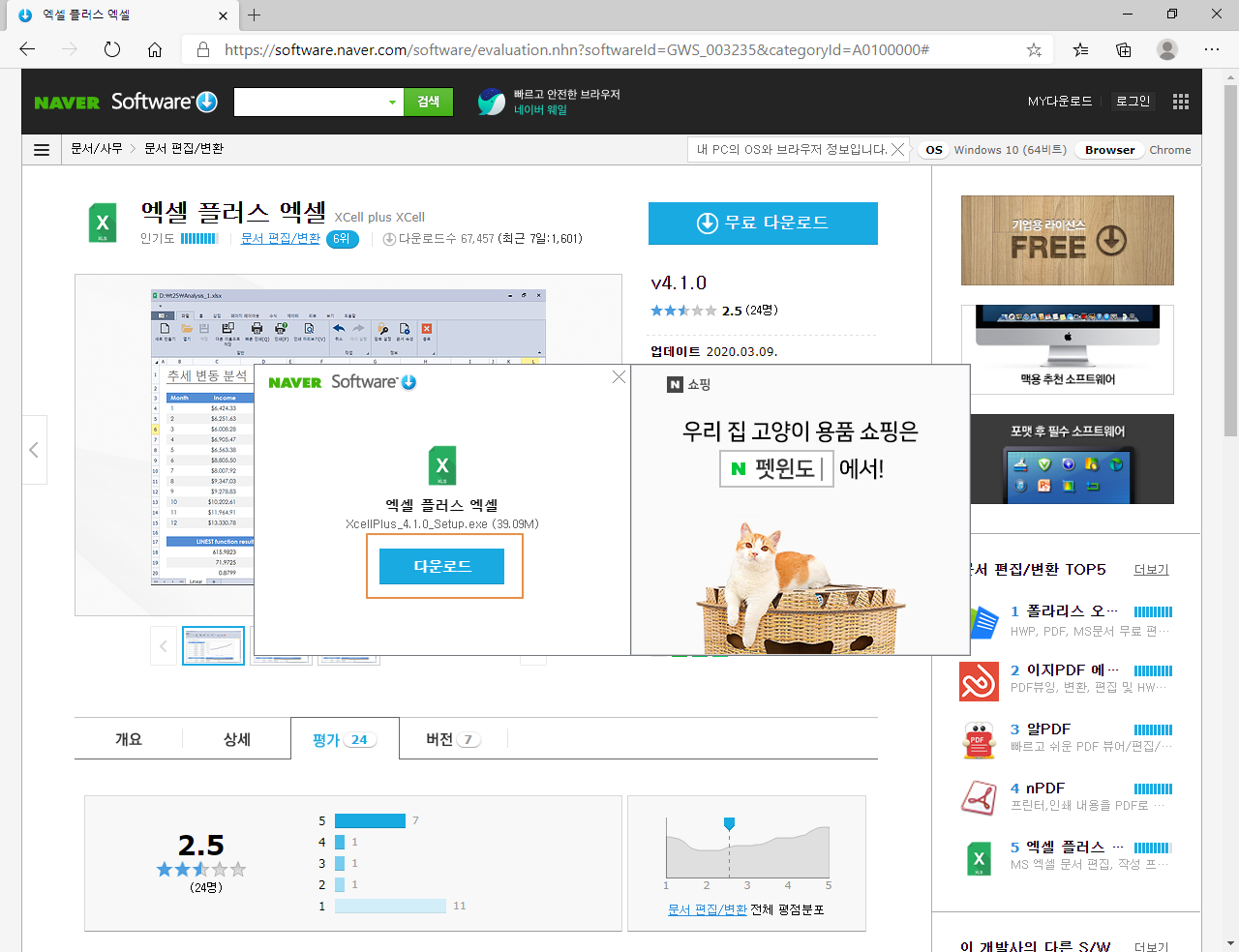The height and width of the screenshot is (952, 1239).
Task: Click the 1-star rating bar
Action: 390,906
